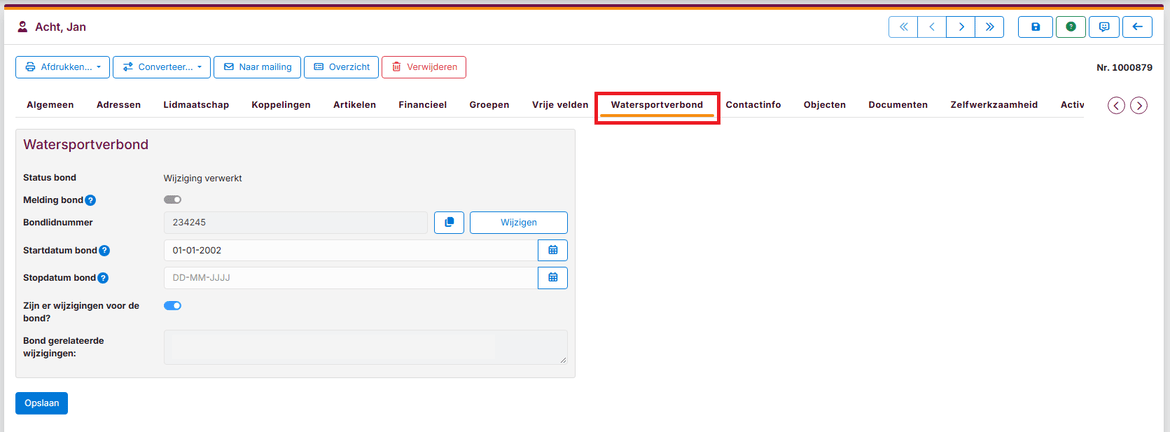Show help for Melding bond

(90, 200)
